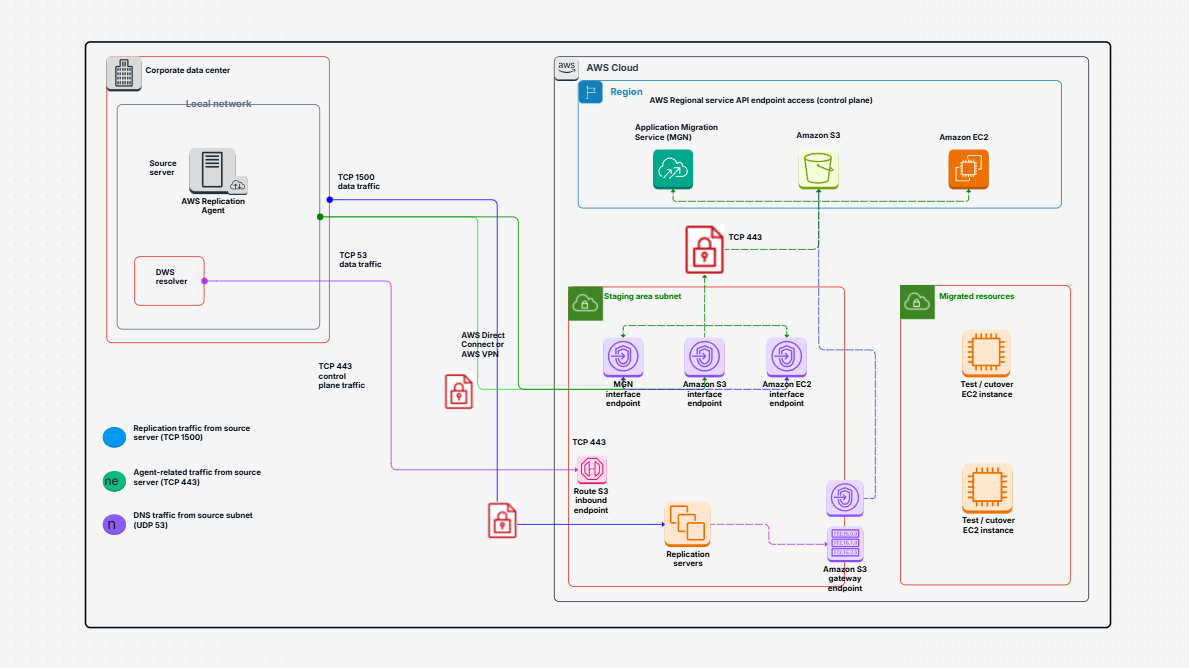Click the blue TCP 1500 connector dot
Screen dimensions: 1189x668
(330, 199)
